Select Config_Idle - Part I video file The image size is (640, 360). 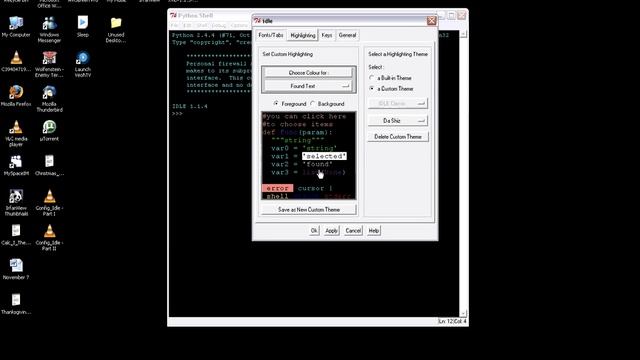coord(49,202)
